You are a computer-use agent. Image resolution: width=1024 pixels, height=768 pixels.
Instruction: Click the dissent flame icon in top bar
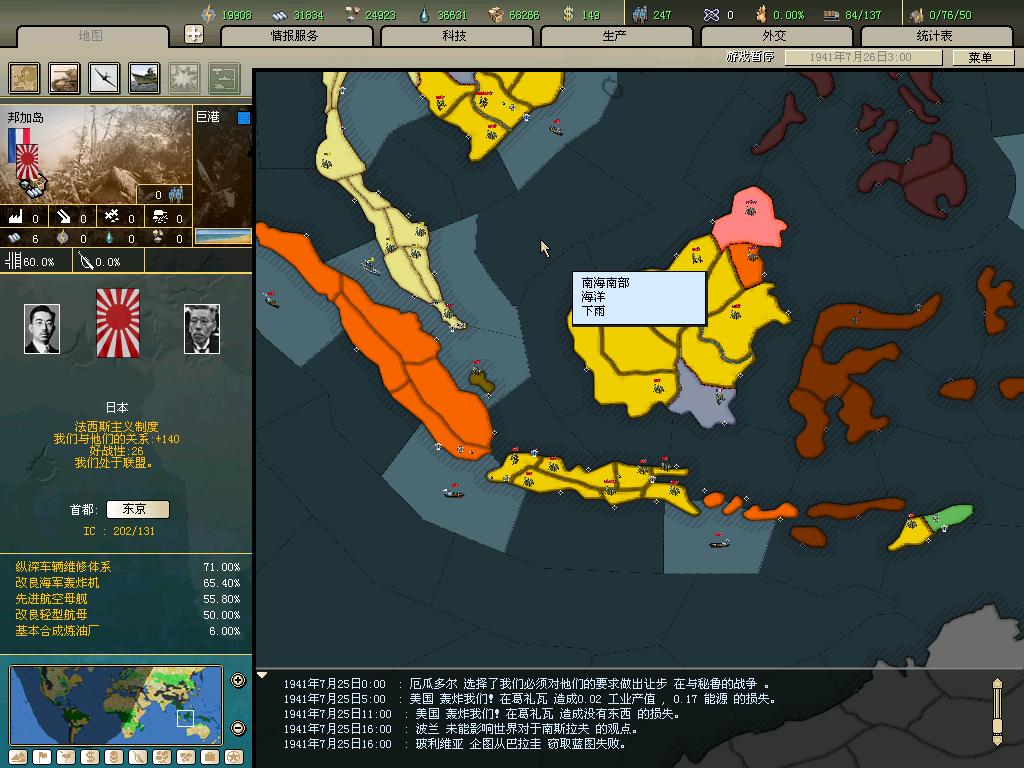761,14
